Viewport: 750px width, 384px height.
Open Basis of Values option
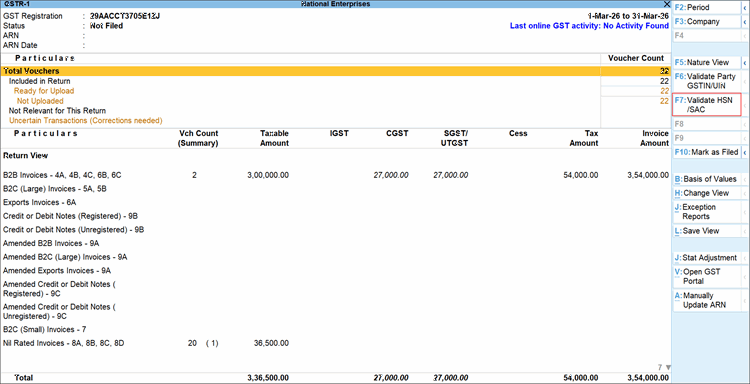(707, 179)
